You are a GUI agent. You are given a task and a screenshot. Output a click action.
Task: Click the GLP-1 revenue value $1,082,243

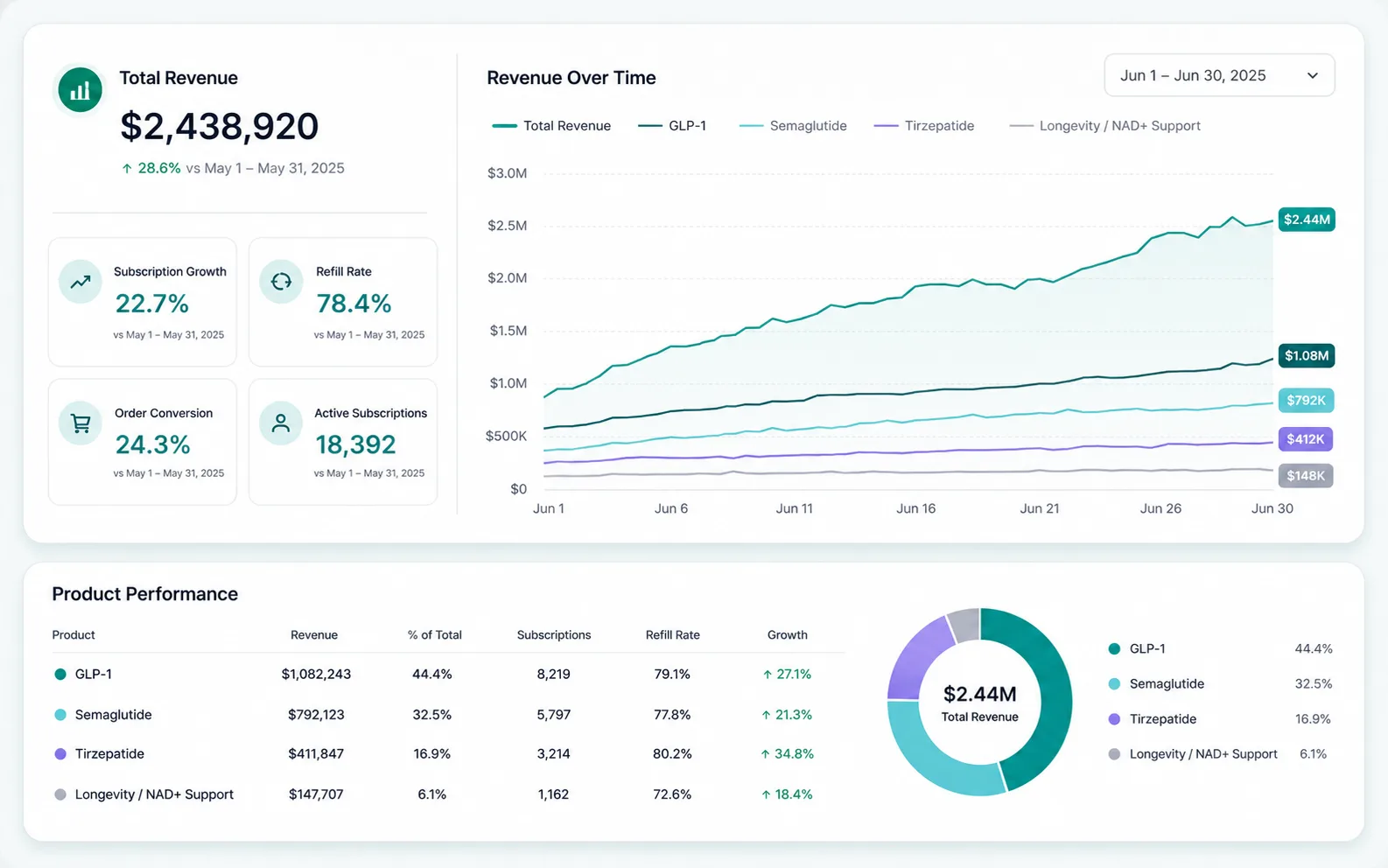316,675
